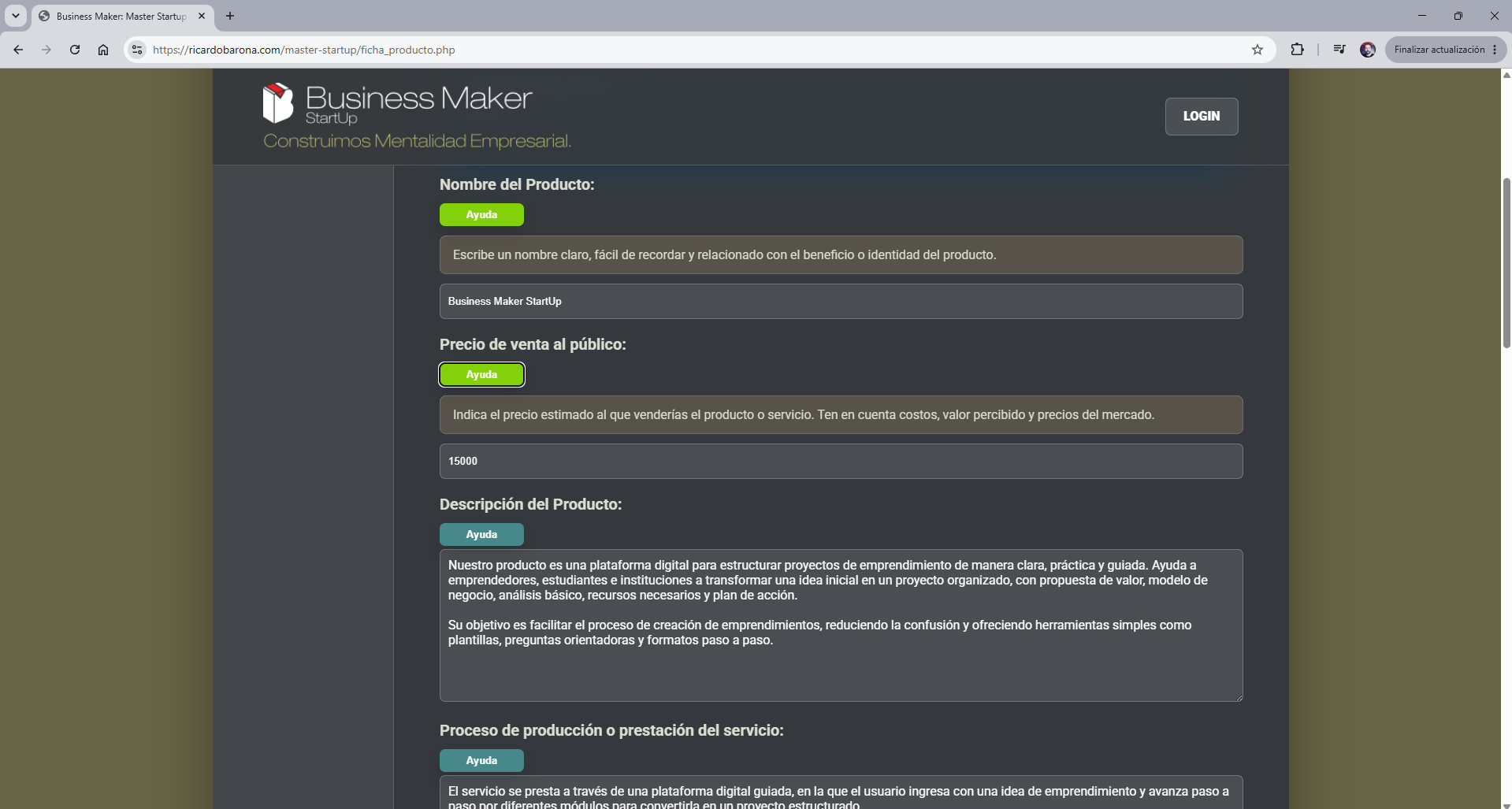Click the price field showing 15000
The width and height of the screenshot is (1512, 809).
pyautogui.click(x=841, y=461)
